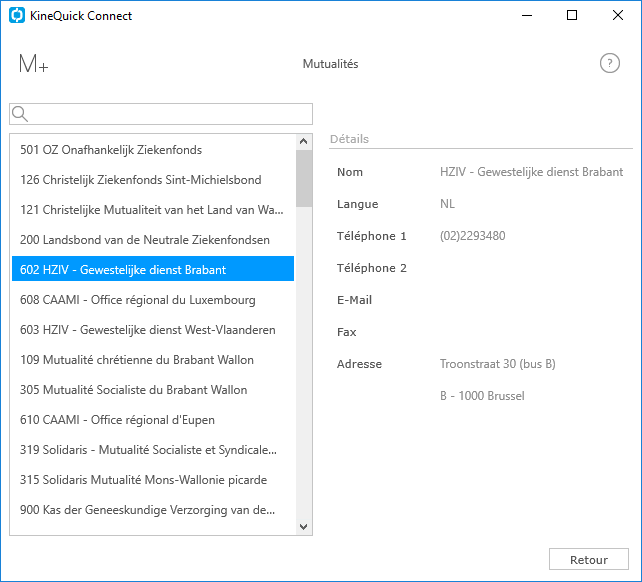This screenshot has height=582, width=642.
Task: Select 603 HZIV Gewestelijke dienst West-Vlaanderen
Action: [x=153, y=330]
